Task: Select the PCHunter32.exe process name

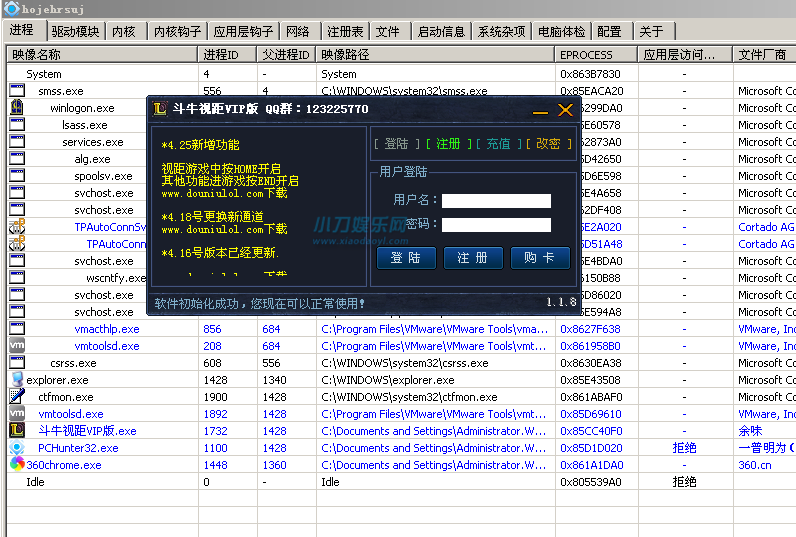Action: 78,448
